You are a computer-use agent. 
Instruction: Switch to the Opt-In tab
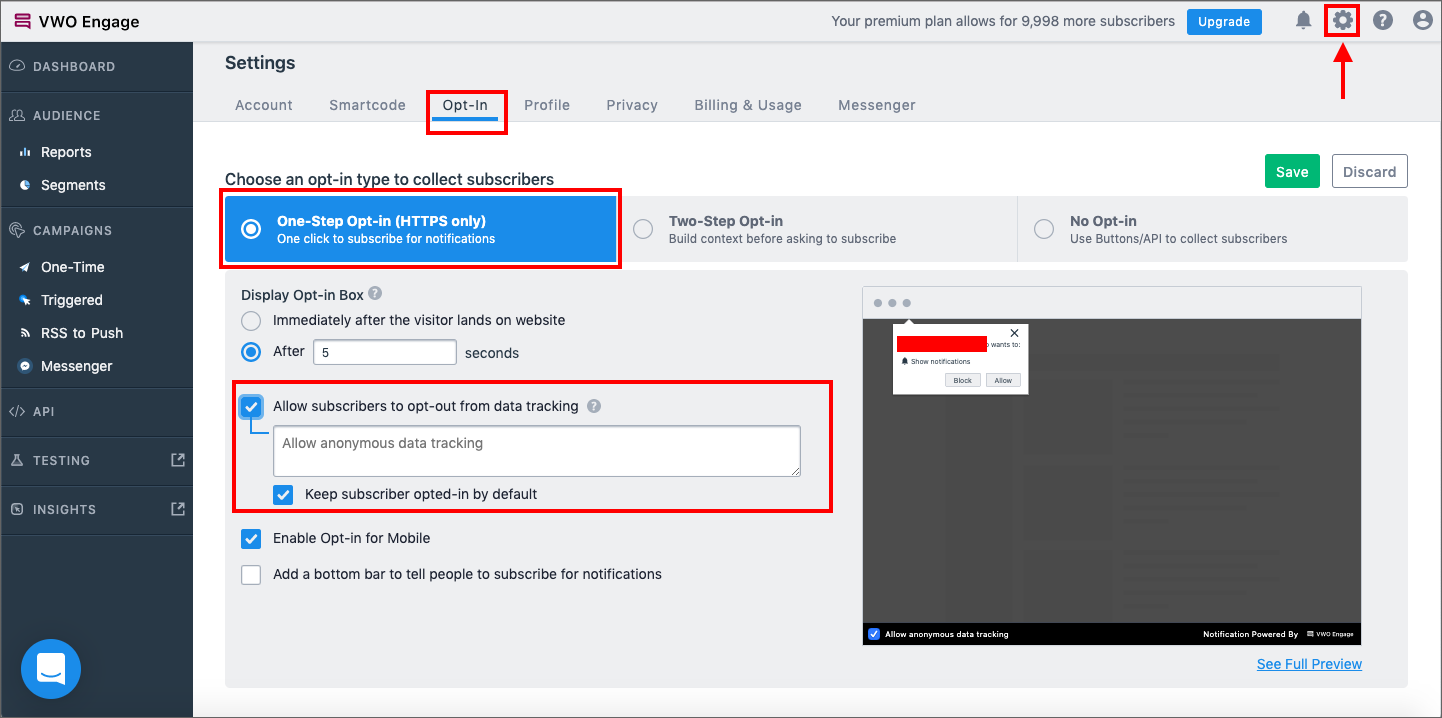(465, 105)
